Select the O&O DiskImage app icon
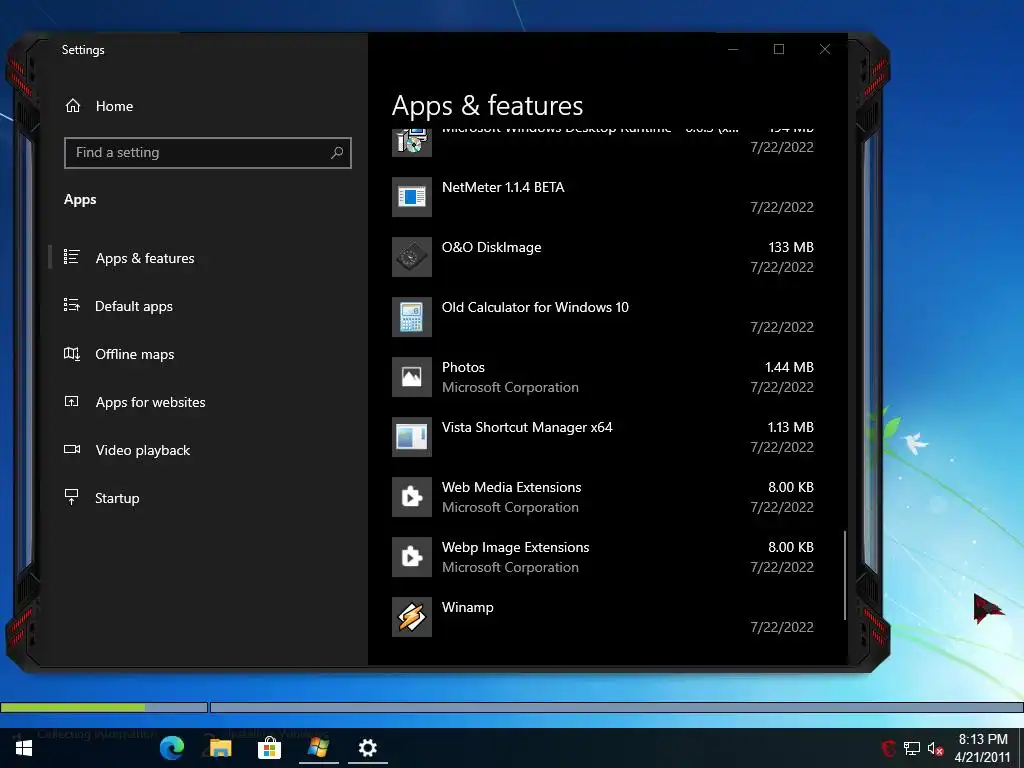 [x=411, y=257]
